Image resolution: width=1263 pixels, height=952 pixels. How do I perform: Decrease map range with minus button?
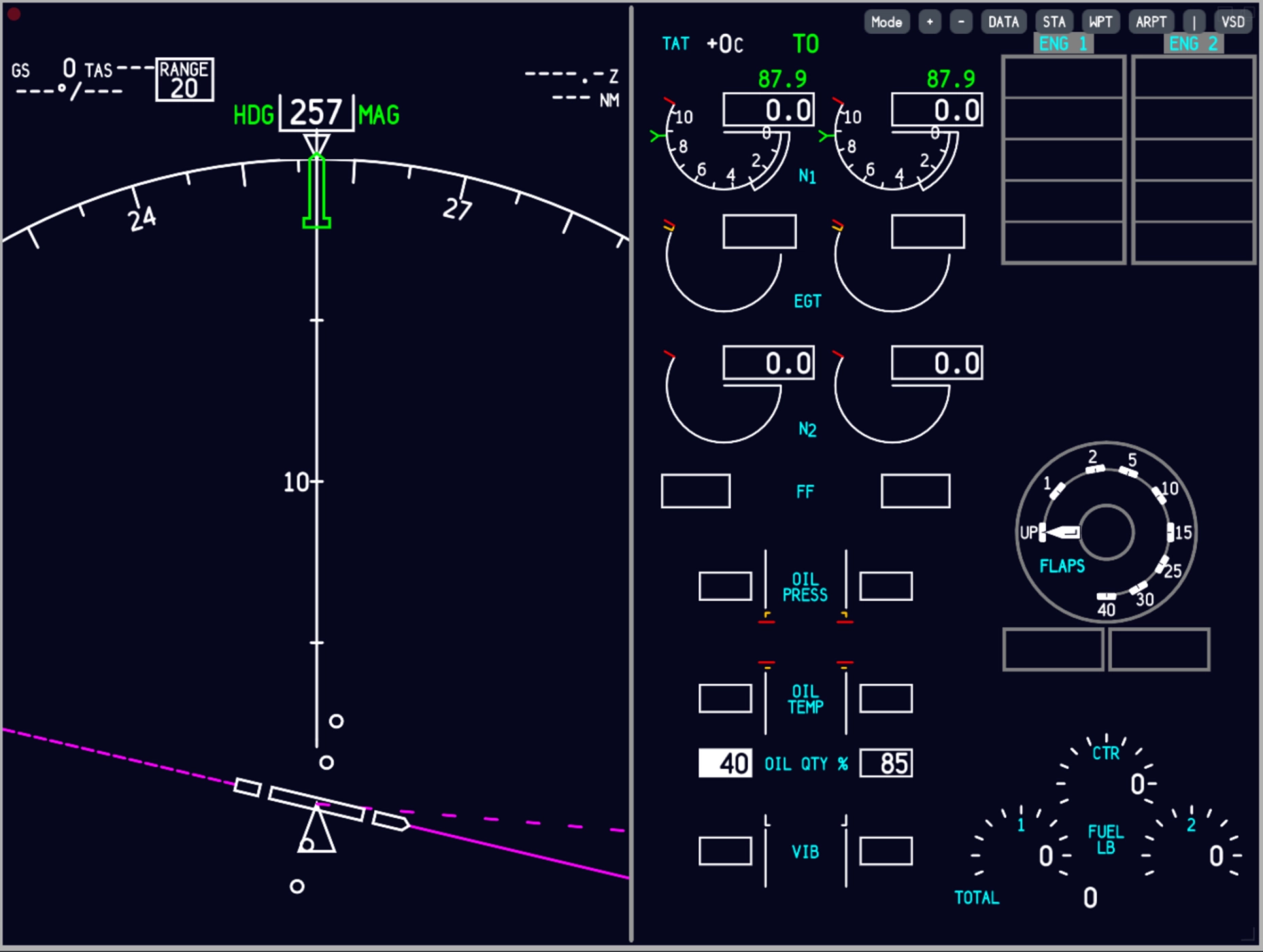[x=960, y=22]
